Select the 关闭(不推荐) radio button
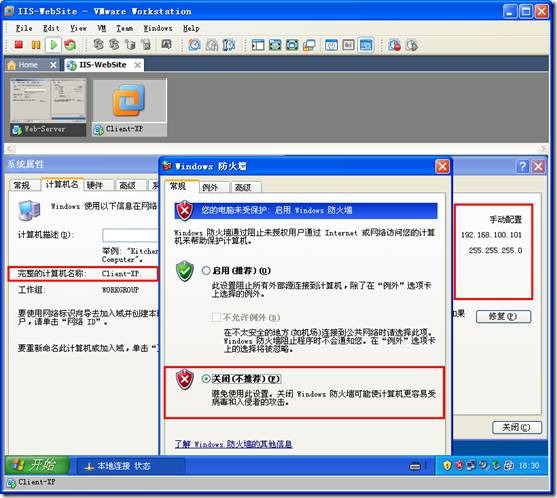Viewport: 557px width, 498px height. pyautogui.click(x=206, y=379)
